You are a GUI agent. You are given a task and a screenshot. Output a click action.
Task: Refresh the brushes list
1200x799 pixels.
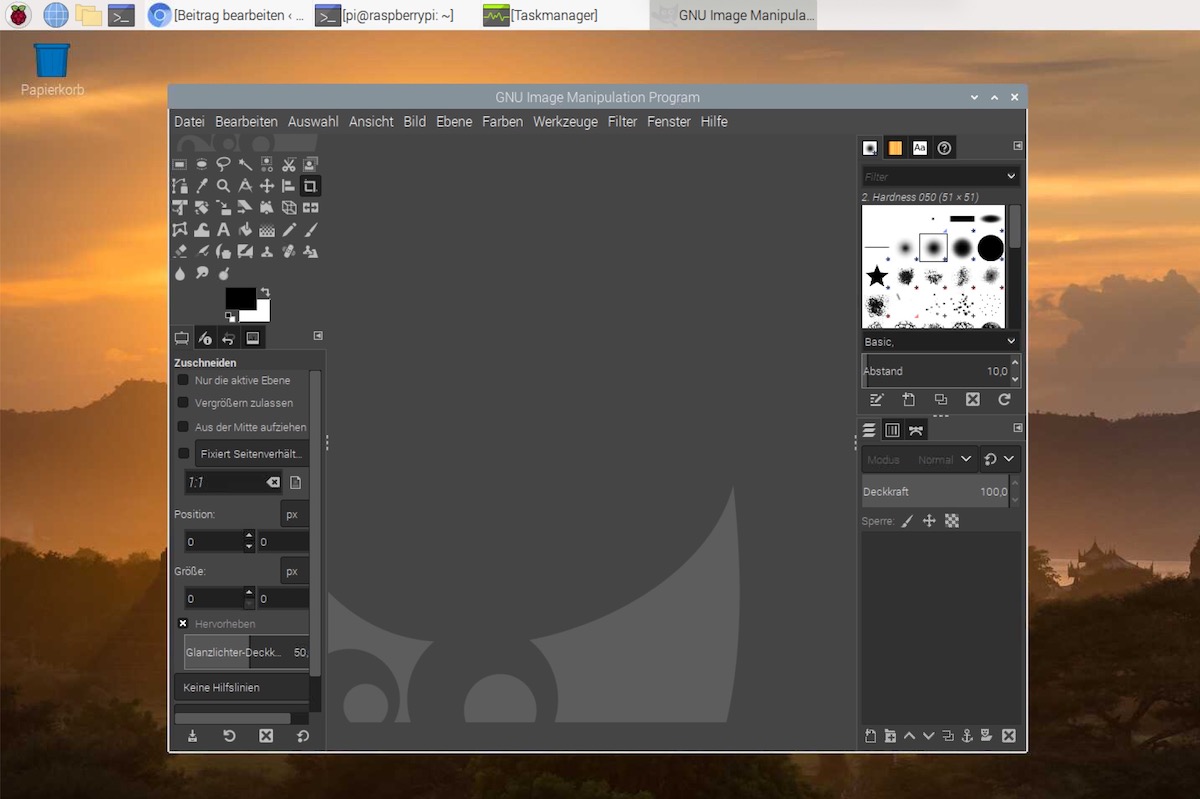1004,399
